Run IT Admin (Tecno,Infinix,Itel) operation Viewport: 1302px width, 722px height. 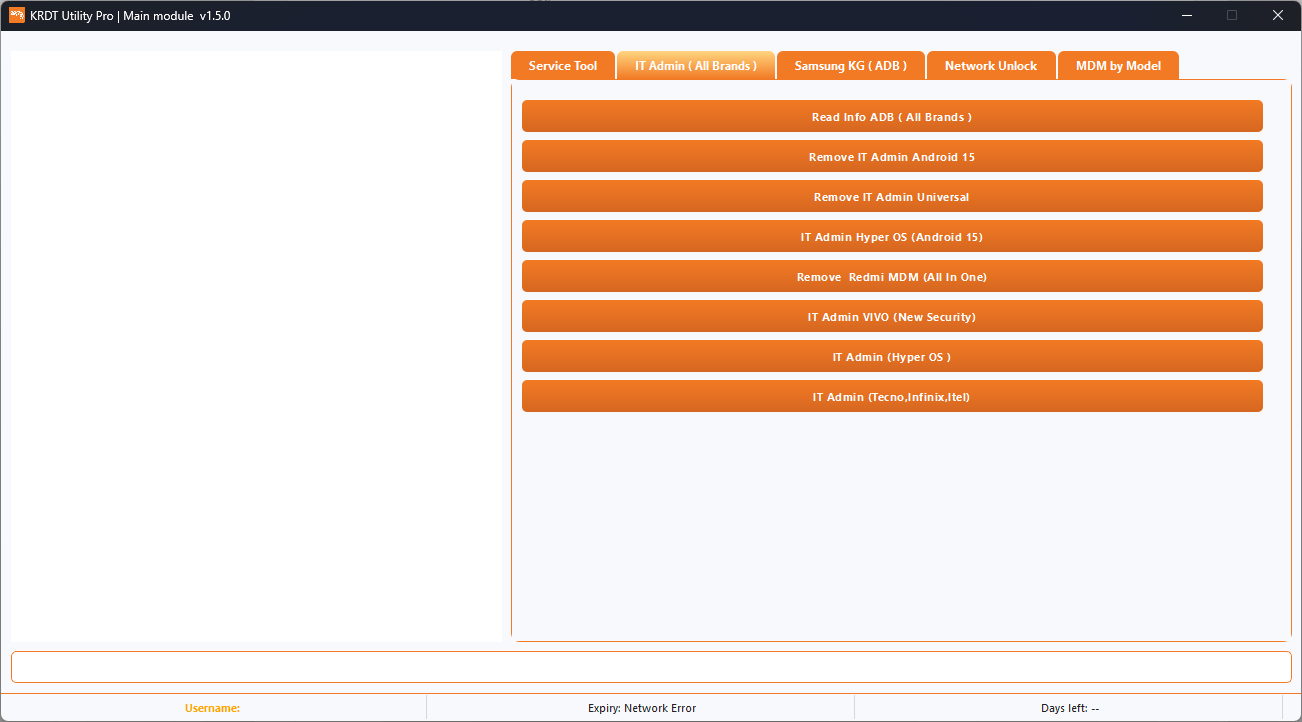point(891,396)
